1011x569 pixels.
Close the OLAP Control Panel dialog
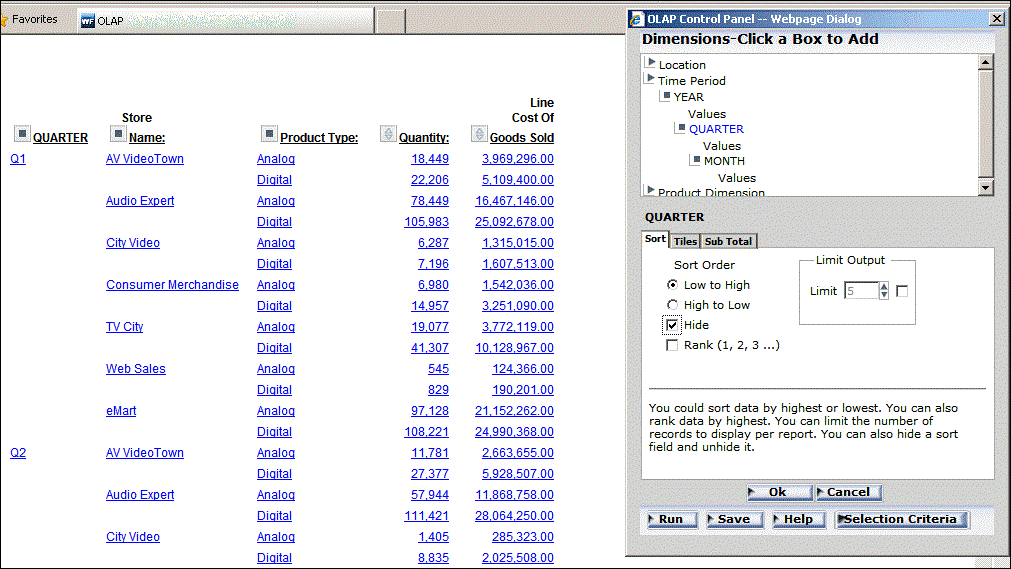[x=997, y=19]
